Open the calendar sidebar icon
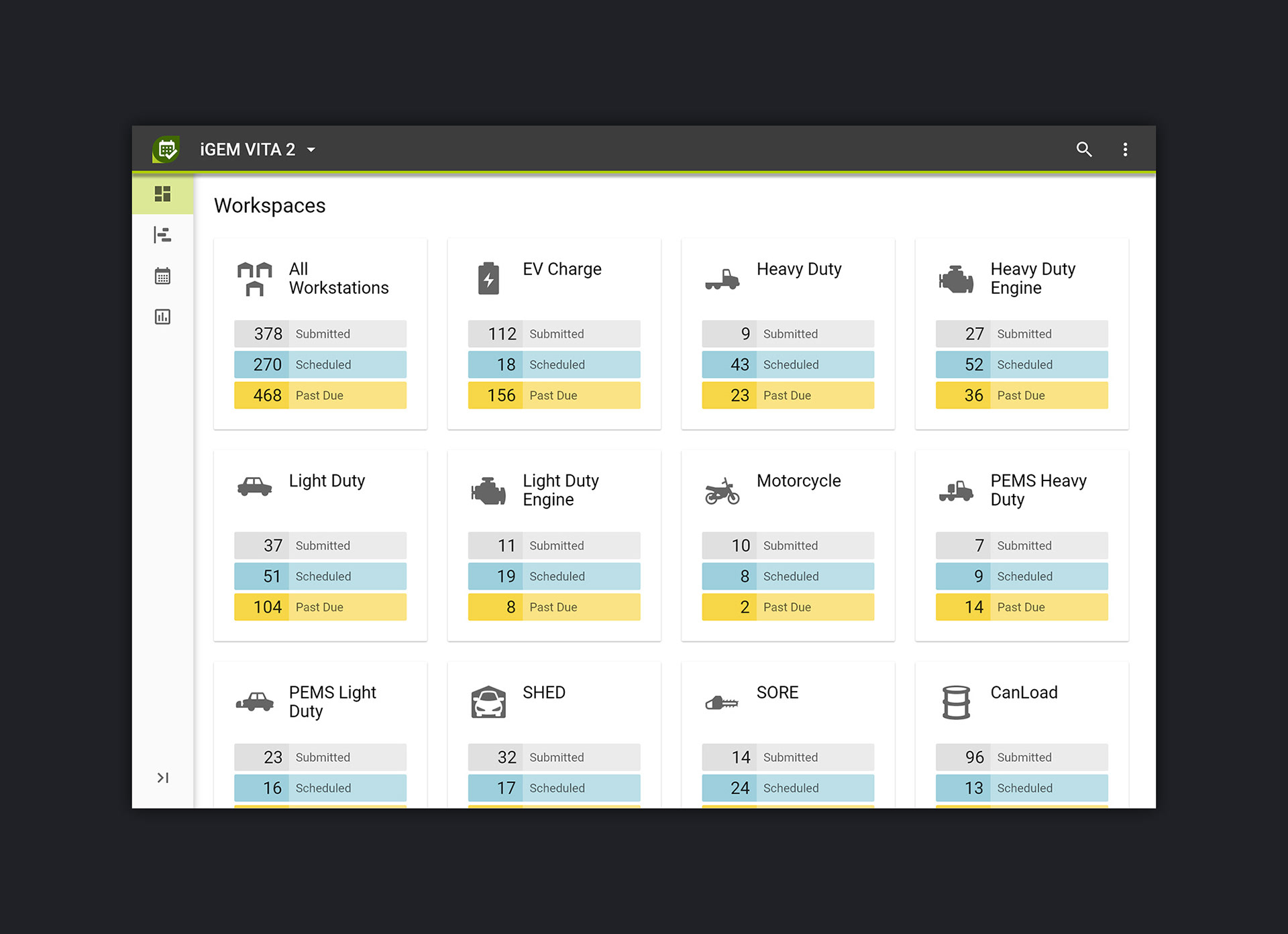1288x934 pixels. (x=162, y=276)
